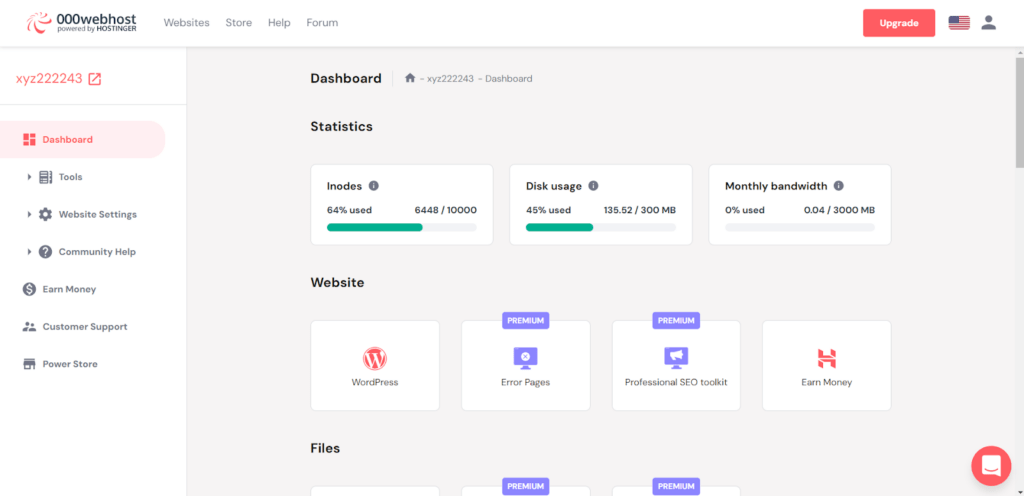Screen dimensions: 1024x496
Task: Open the Professional SEO toolkit card
Action: pyautogui.click(x=676, y=365)
